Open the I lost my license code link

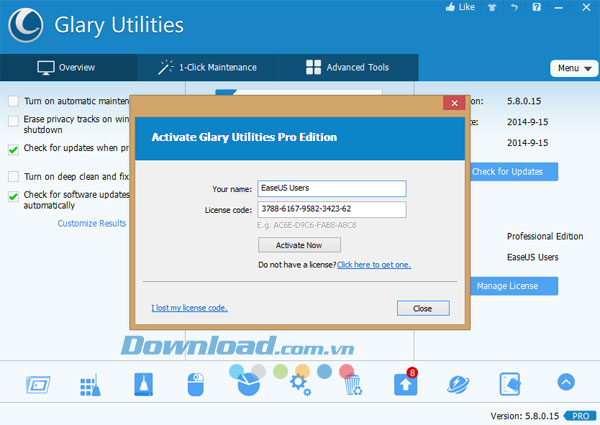point(189,308)
